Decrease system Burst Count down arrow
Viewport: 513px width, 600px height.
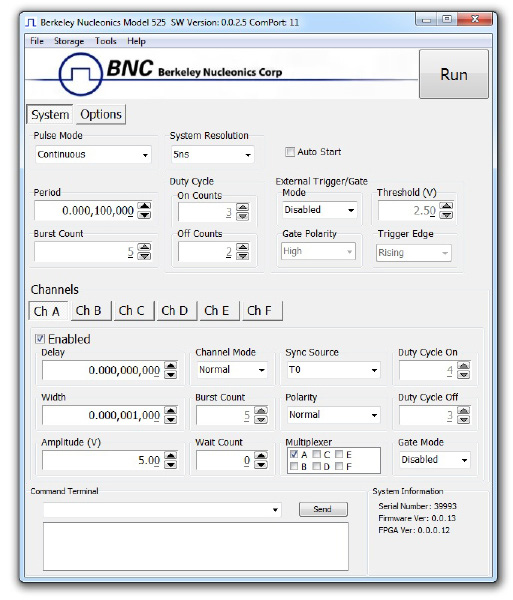144,256
